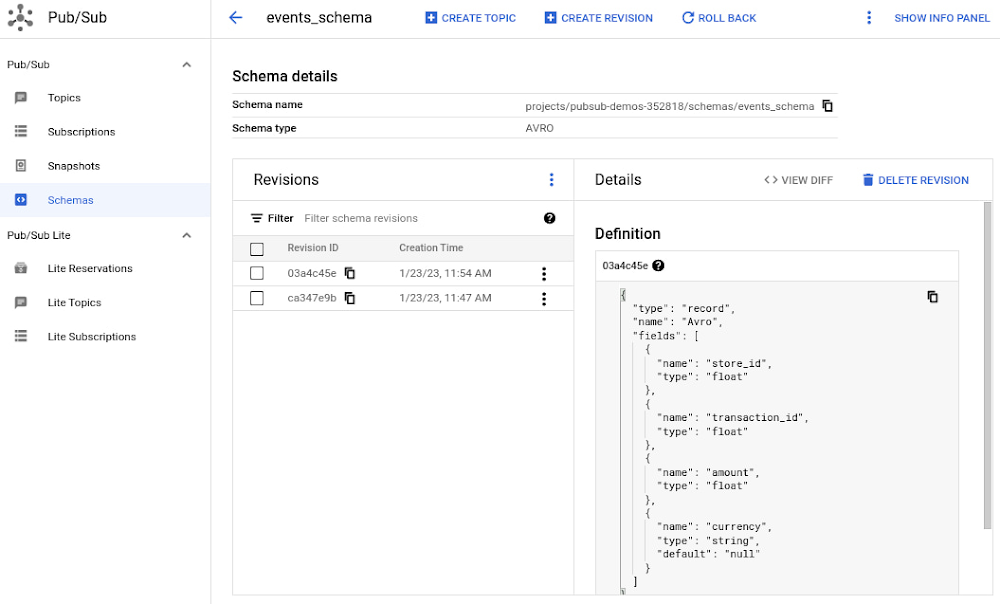
Task: Click the AVRO schema type value
Action: pos(540,128)
